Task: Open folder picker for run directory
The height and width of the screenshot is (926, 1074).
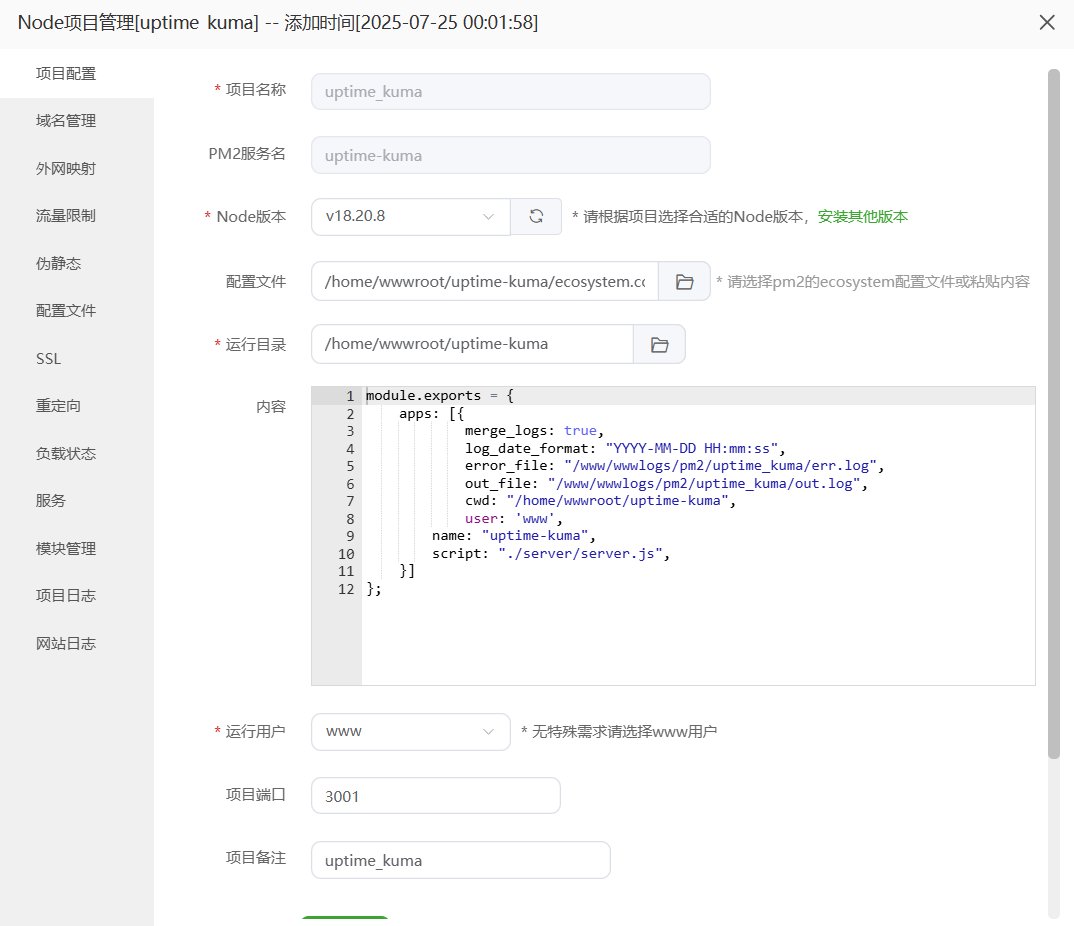Action: tap(659, 345)
